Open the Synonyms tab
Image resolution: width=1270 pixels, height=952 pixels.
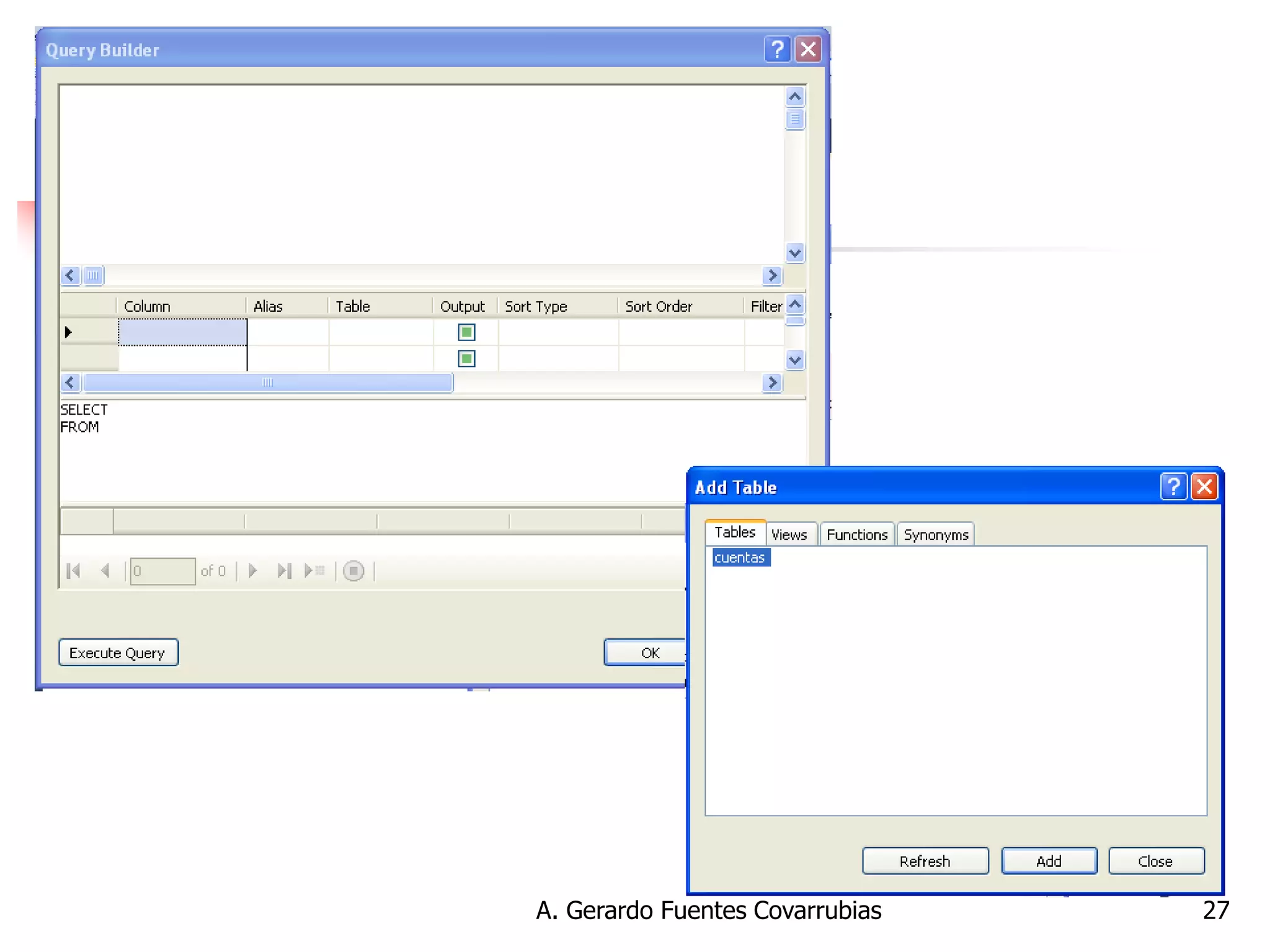(x=935, y=535)
